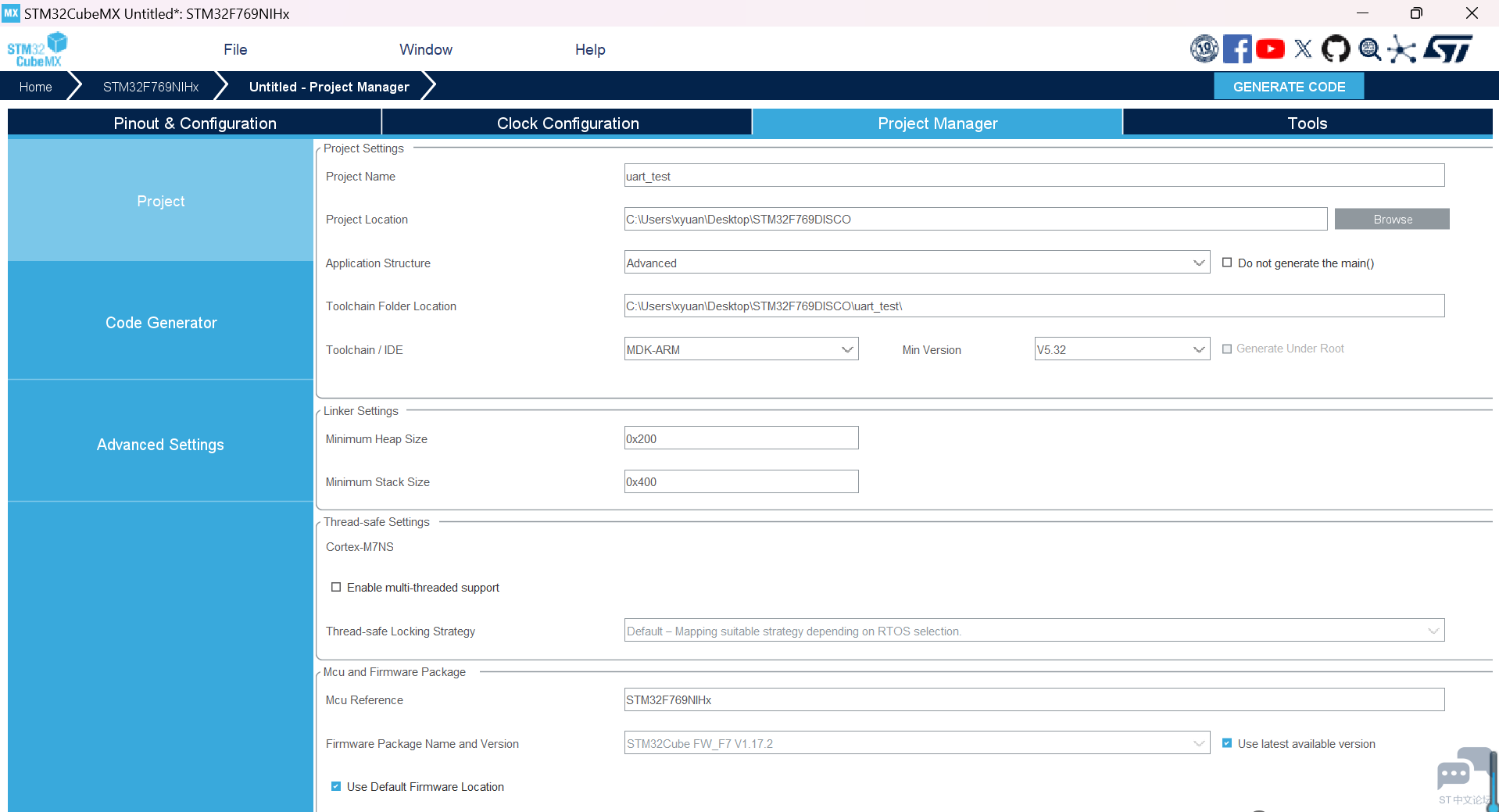Select the Project side panel section
This screenshot has width=1499, height=812.
[x=160, y=201]
